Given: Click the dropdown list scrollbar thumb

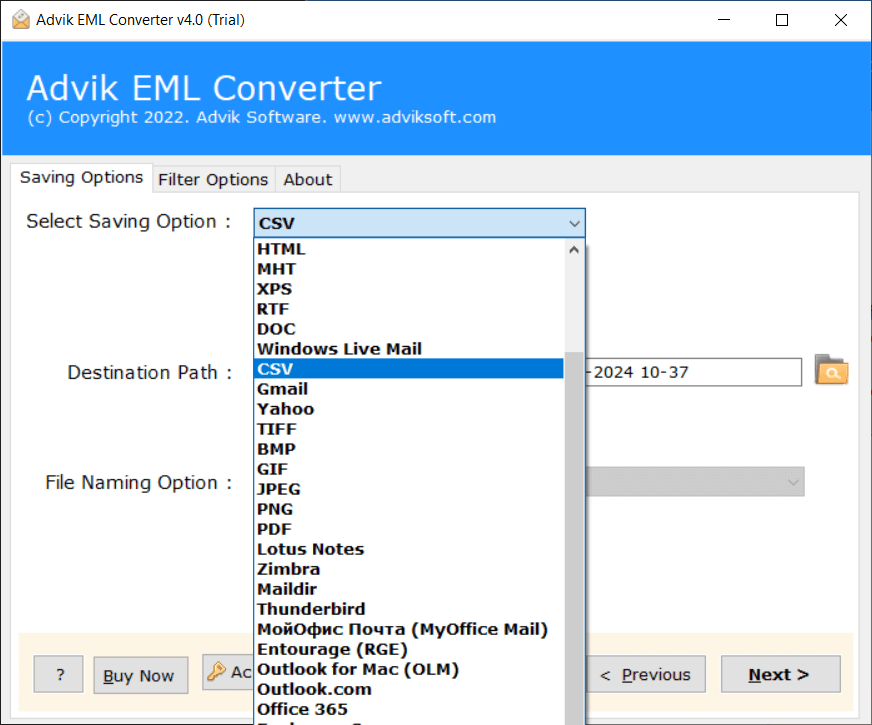Looking at the screenshot, I should click(x=574, y=537).
